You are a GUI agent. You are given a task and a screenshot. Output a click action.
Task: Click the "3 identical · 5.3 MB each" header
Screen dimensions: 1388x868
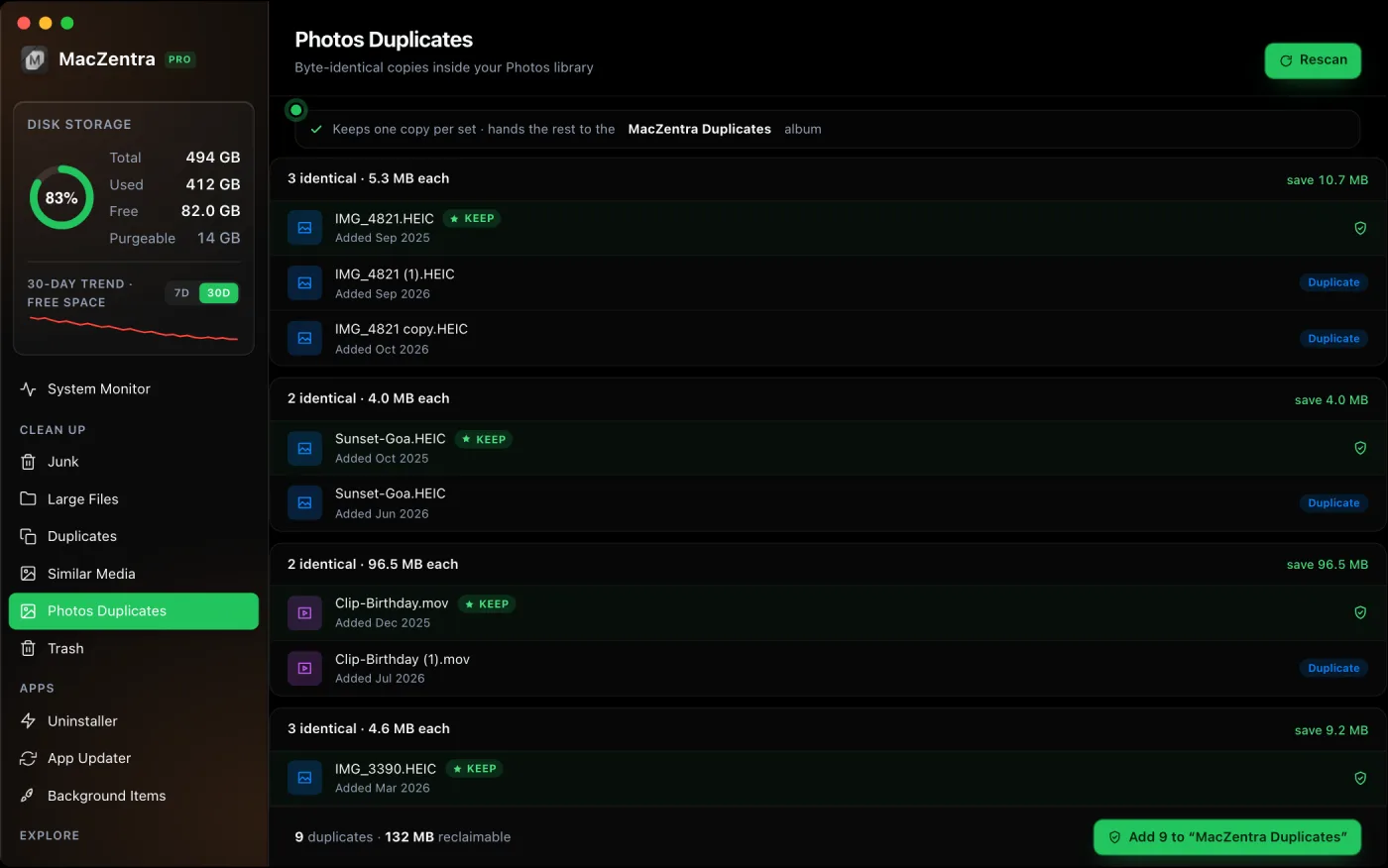coord(369,178)
